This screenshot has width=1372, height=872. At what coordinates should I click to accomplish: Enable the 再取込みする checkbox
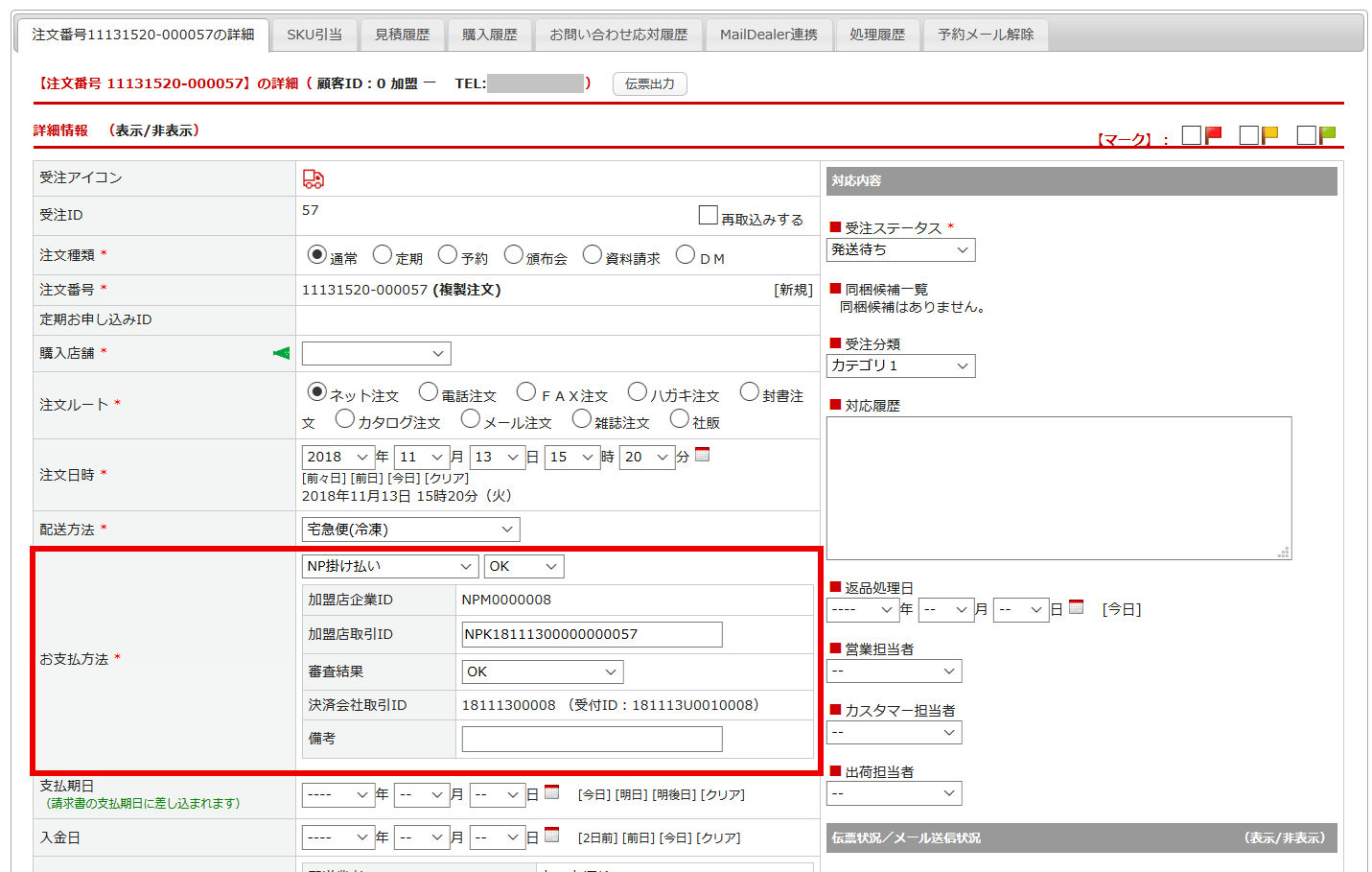(x=709, y=216)
